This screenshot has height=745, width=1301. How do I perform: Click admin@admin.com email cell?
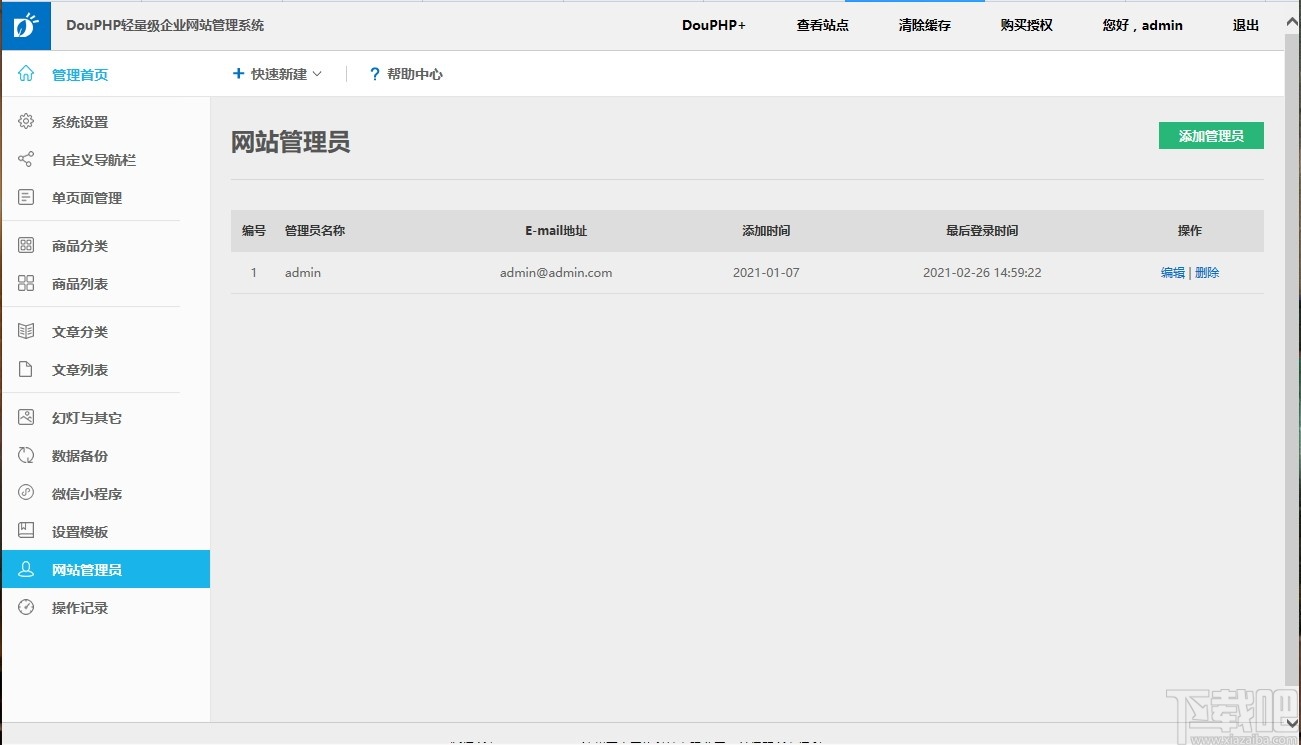556,272
